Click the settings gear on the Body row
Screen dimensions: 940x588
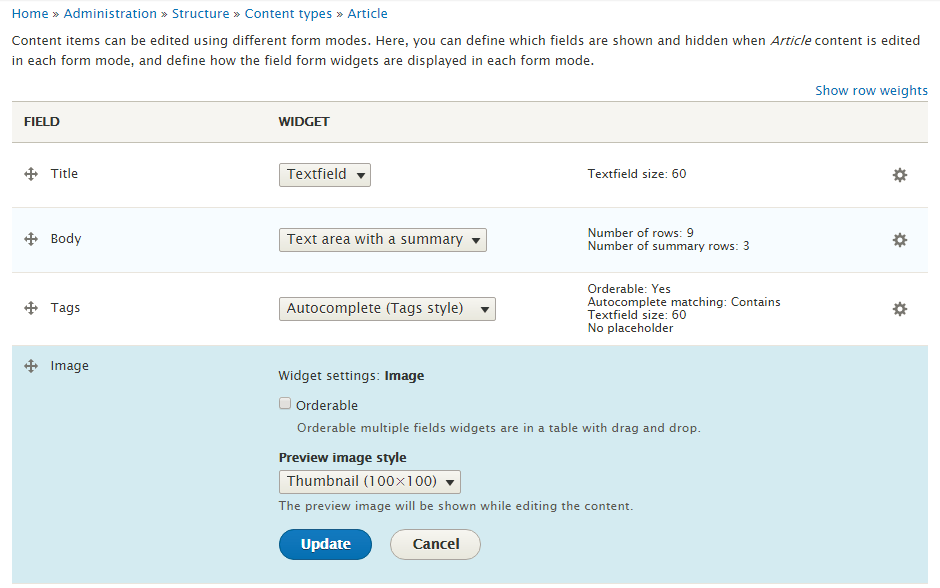[899, 239]
